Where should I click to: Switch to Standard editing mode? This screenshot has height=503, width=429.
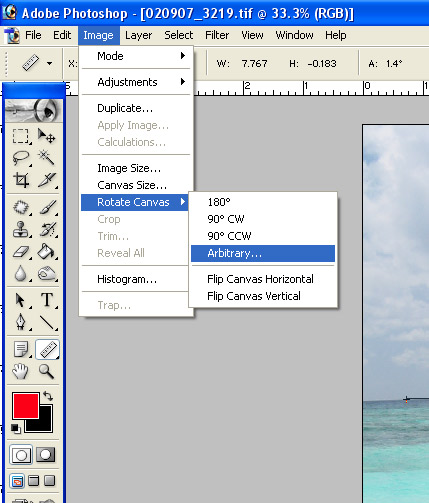pyautogui.click(x=21, y=455)
